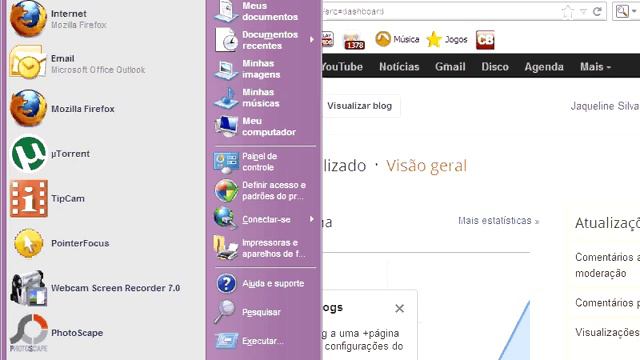Click Visão geral heading link

coord(427,166)
